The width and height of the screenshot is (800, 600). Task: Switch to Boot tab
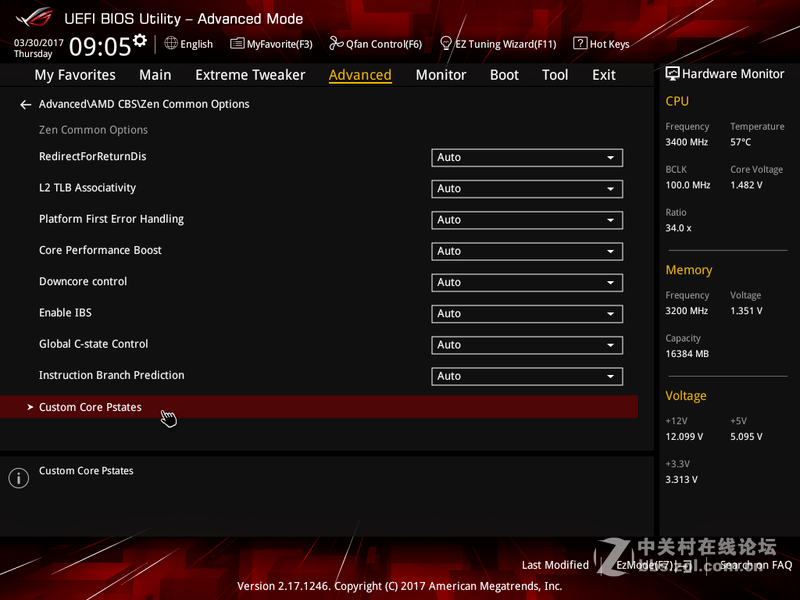[504, 75]
